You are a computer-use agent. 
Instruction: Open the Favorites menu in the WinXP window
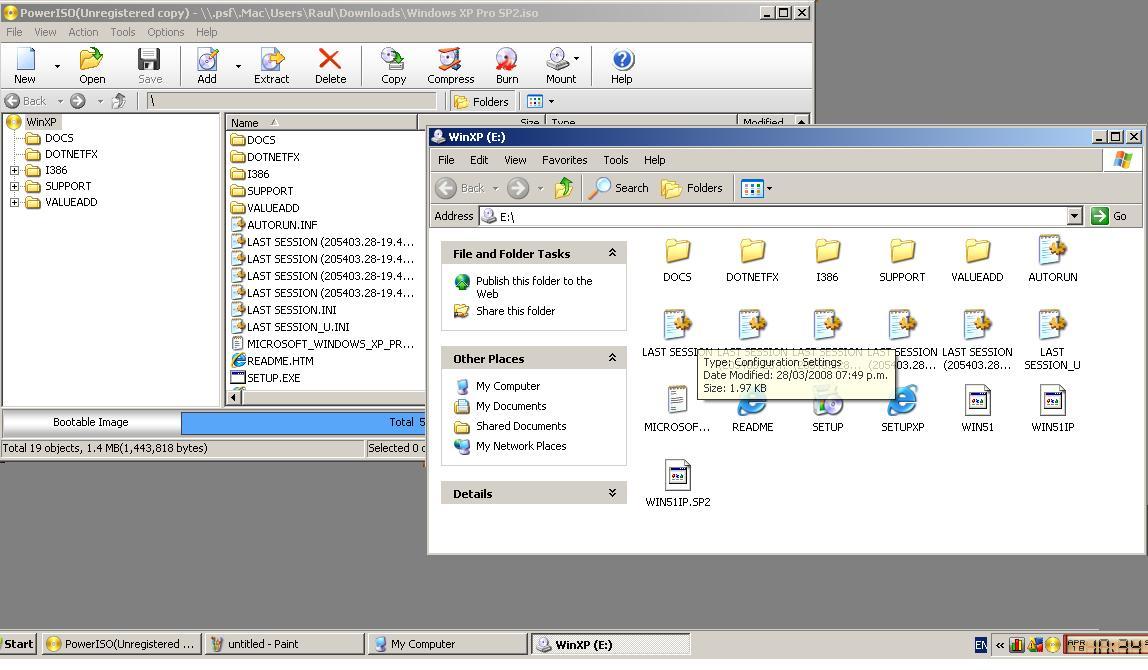(564, 159)
